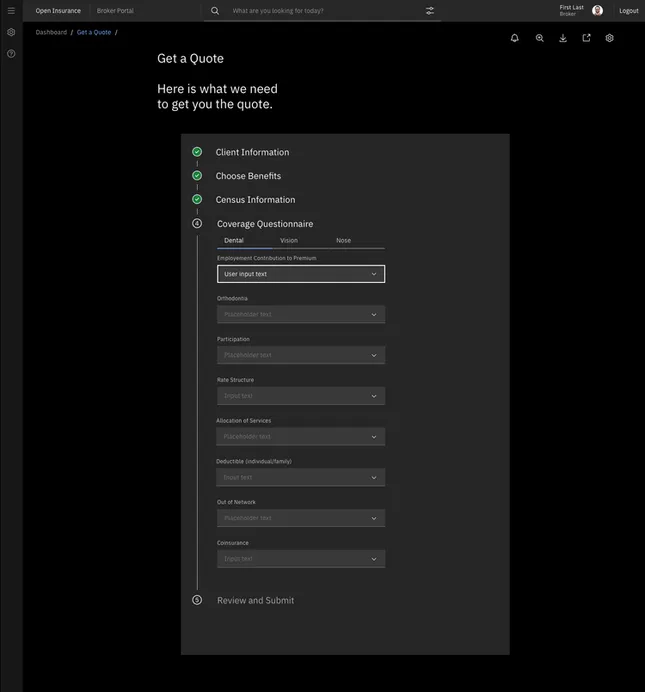Click Census Information completed checkmark
The width and height of the screenshot is (645, 692).
[x=197, y=199]
